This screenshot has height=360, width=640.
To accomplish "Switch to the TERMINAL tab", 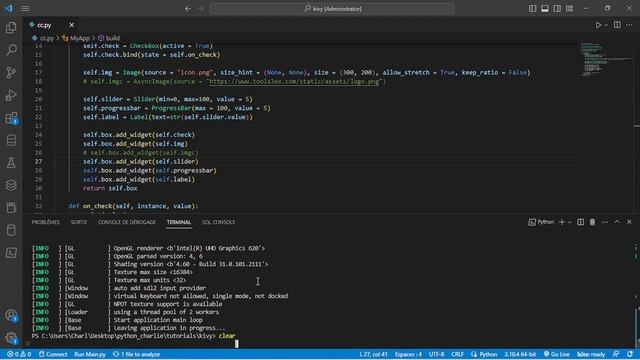I will tap(179, 222).
